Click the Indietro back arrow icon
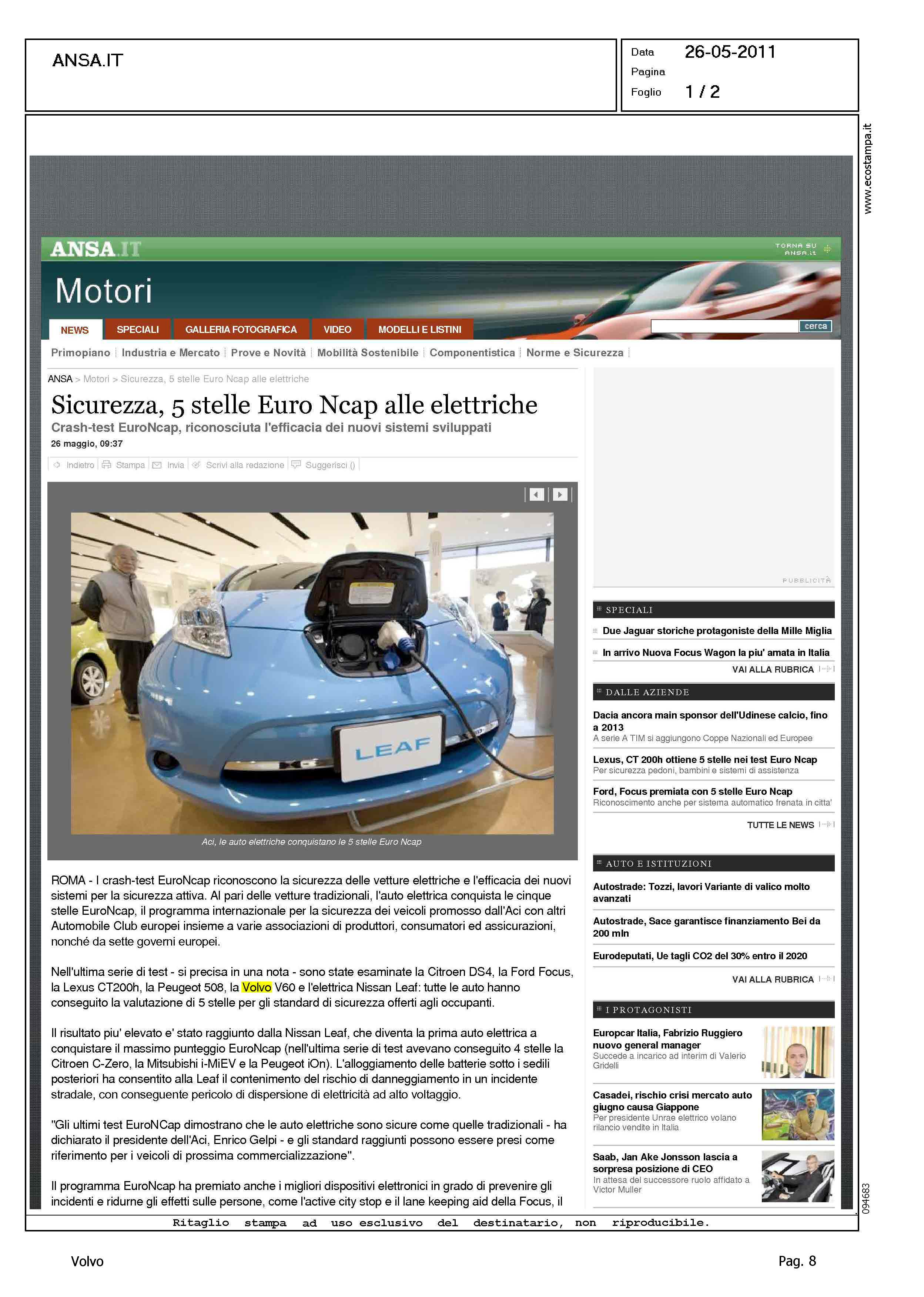The image size is (924, 1297). [x=56, y=465]
